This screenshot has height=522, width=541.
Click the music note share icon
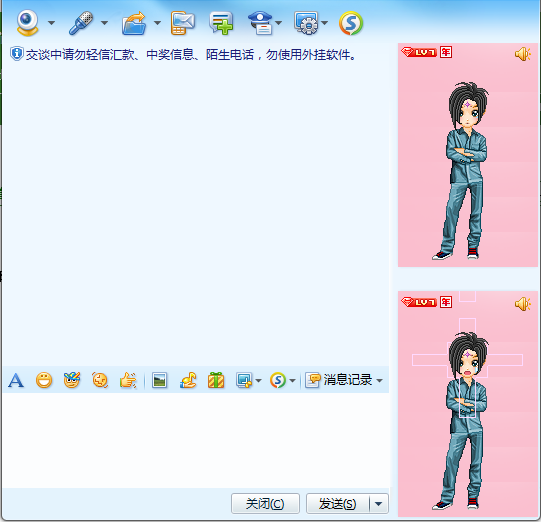(x=188, y=381)
